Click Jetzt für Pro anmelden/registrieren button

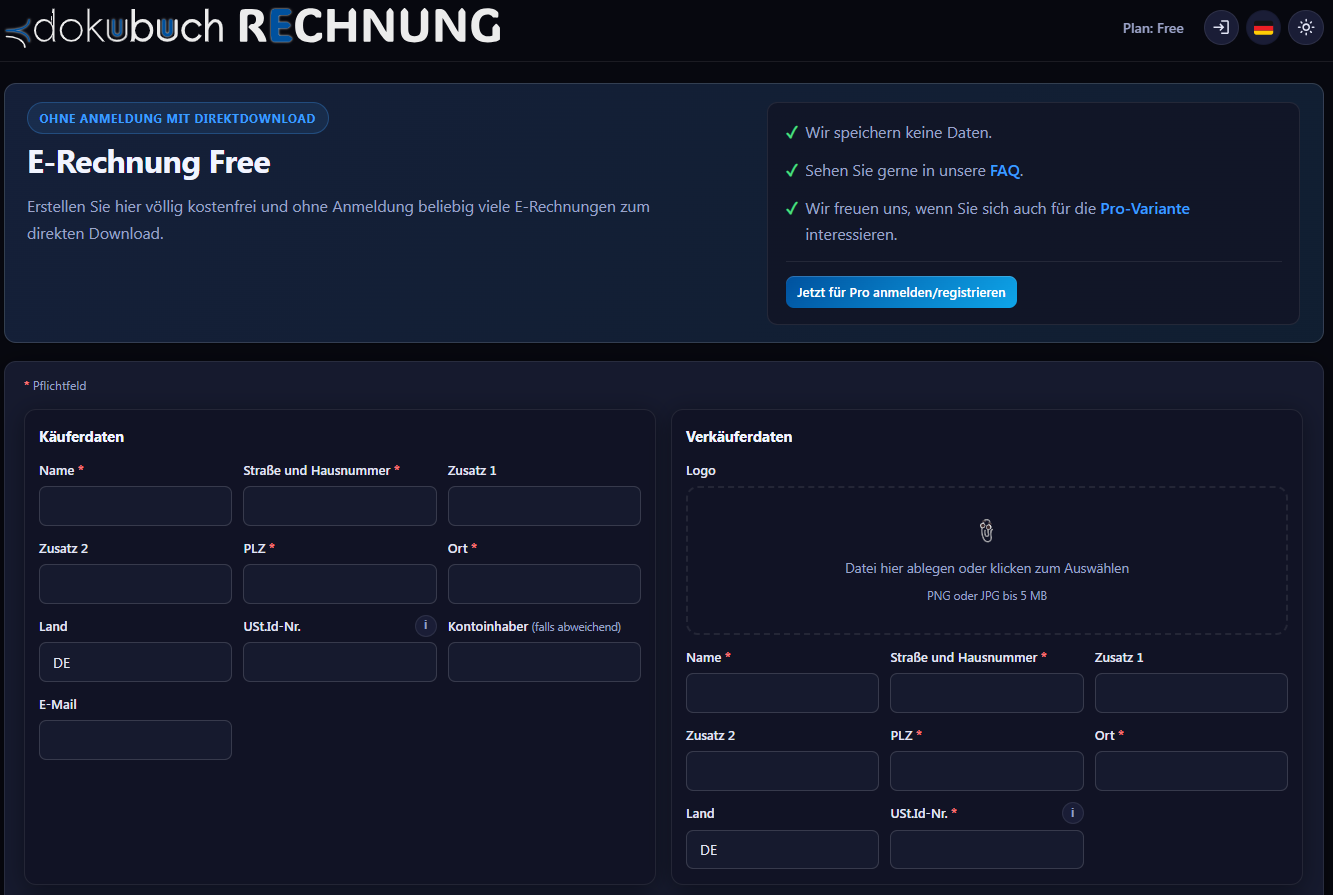click(901, 292)
